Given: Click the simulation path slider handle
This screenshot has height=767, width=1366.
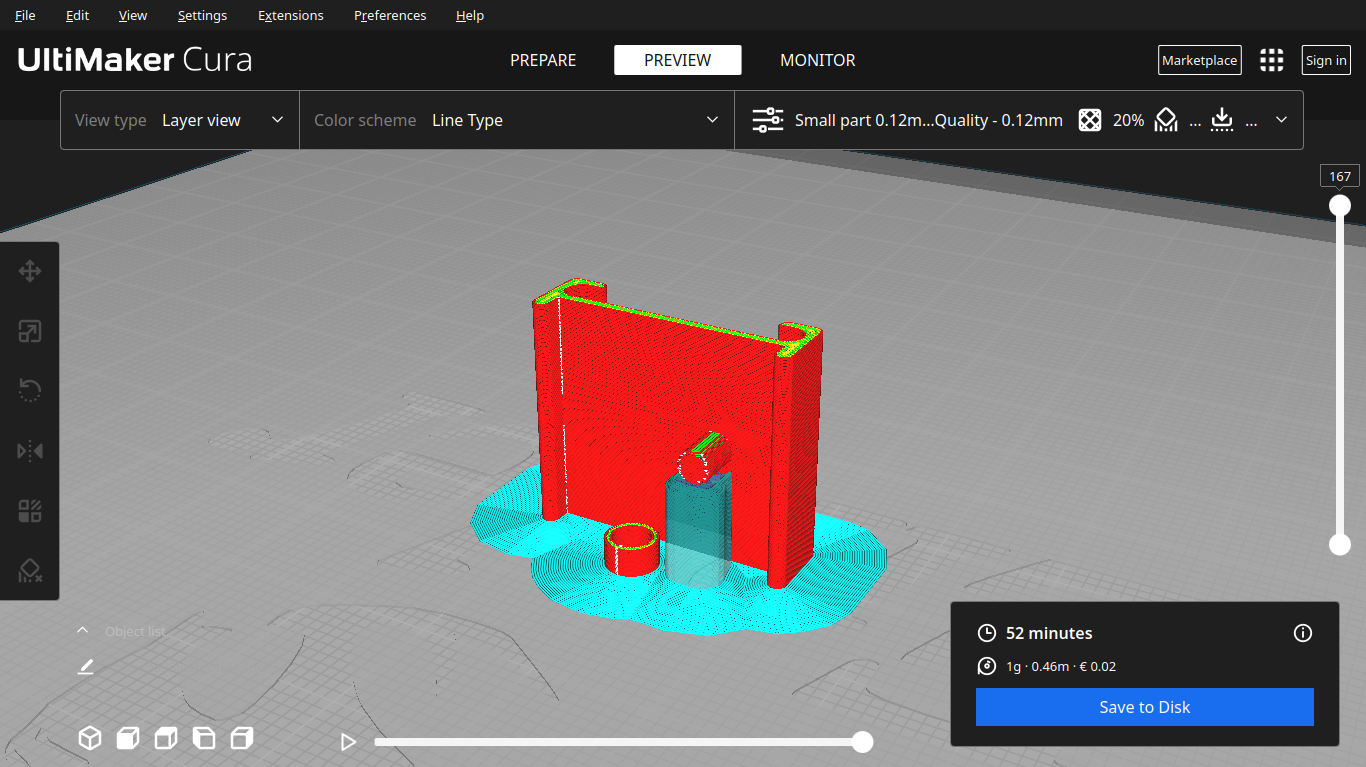Looking at the screenshot, I should coord(862,742).
